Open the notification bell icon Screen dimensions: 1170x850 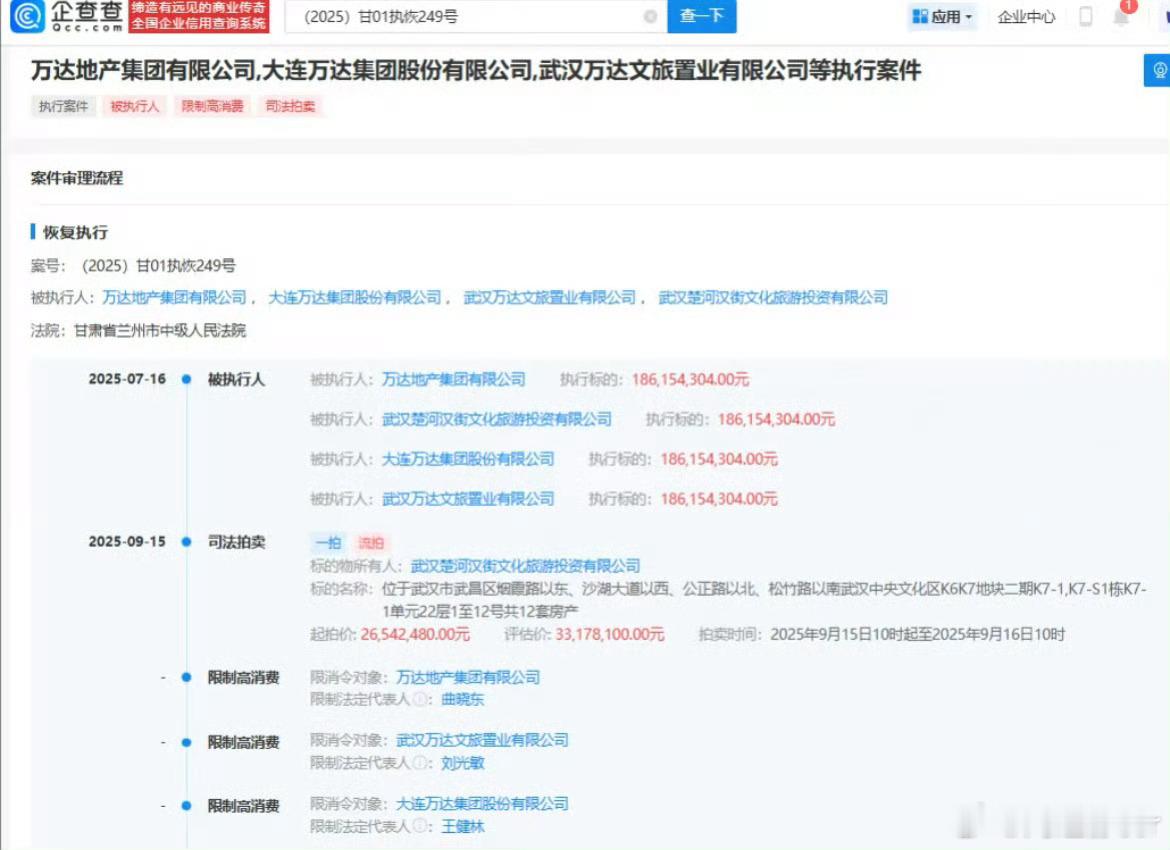pos(1121,16)
